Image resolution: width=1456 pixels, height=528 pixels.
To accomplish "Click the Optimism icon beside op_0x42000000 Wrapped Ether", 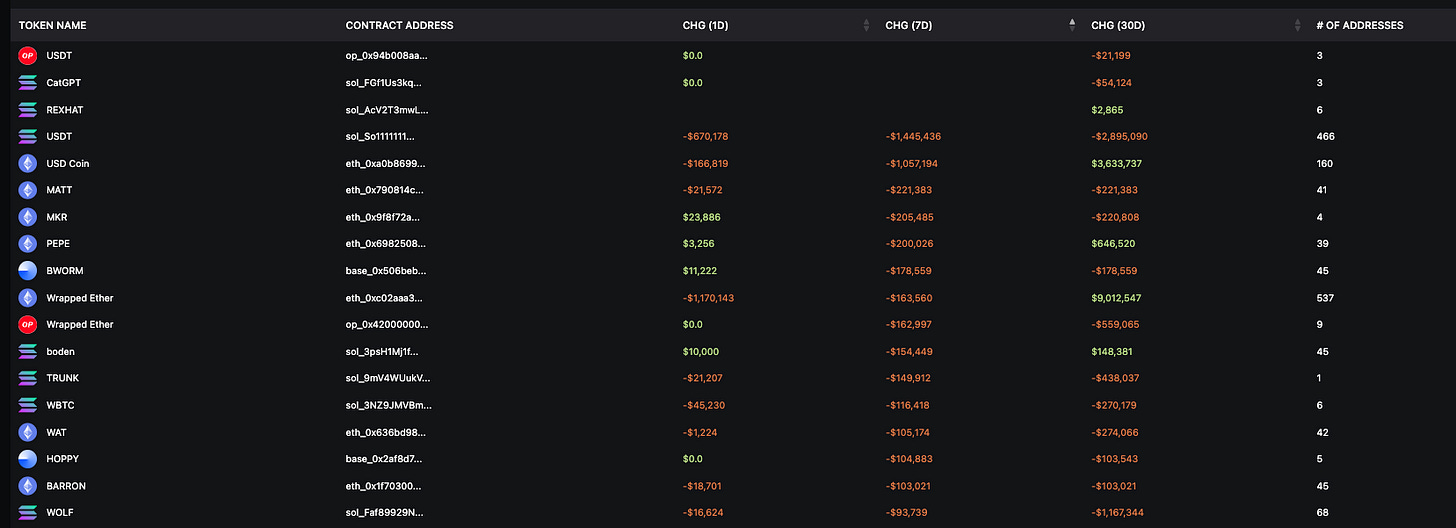I will coord(27,325).
